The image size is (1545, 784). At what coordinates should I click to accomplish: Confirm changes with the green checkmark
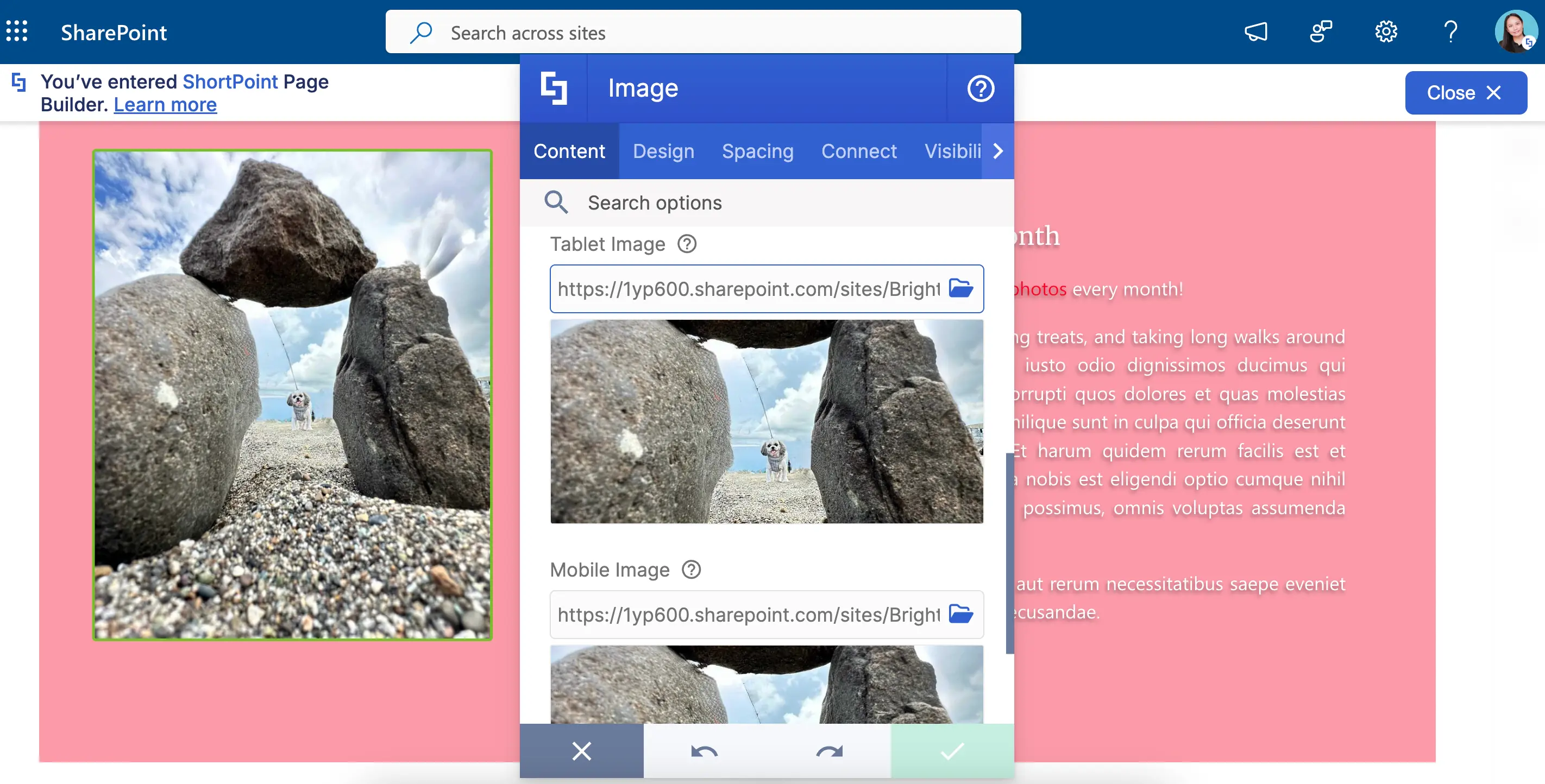(x=952, y=751)
